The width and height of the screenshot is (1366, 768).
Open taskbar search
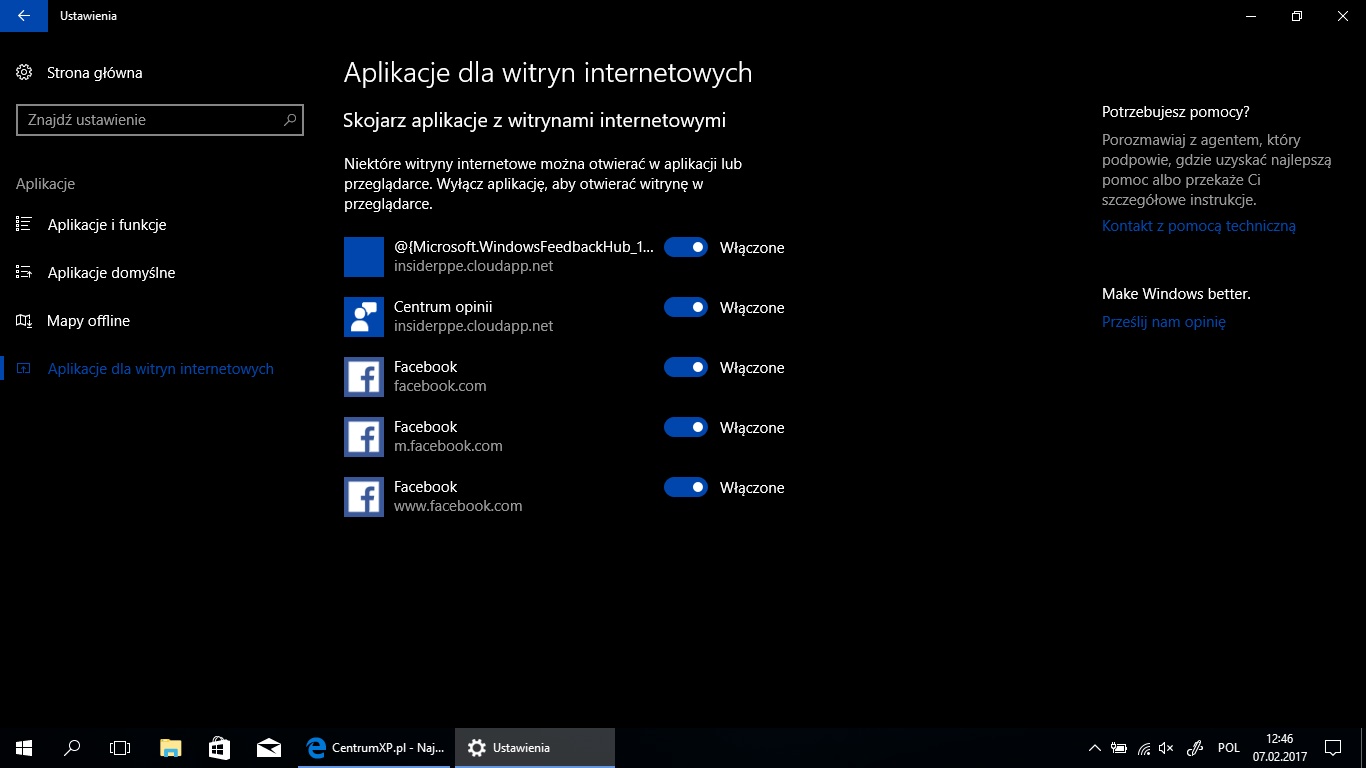(x=72, y=747)
